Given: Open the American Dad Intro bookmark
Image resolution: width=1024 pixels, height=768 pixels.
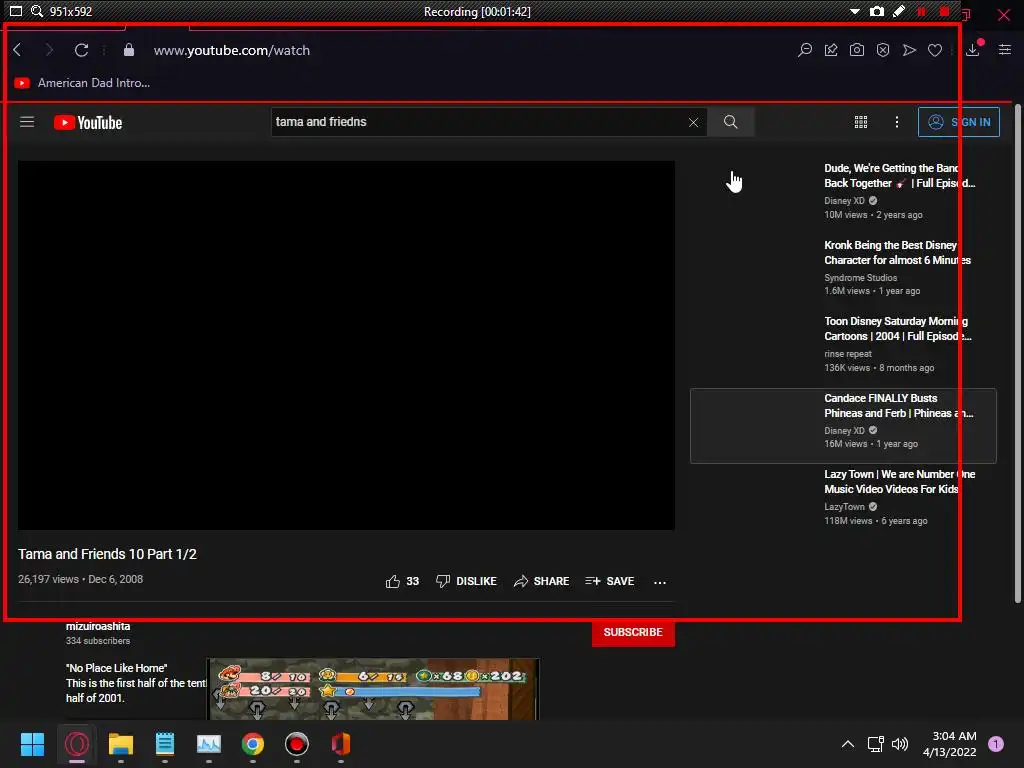Looking at the screenshot, I should click(x=82, y=83).
